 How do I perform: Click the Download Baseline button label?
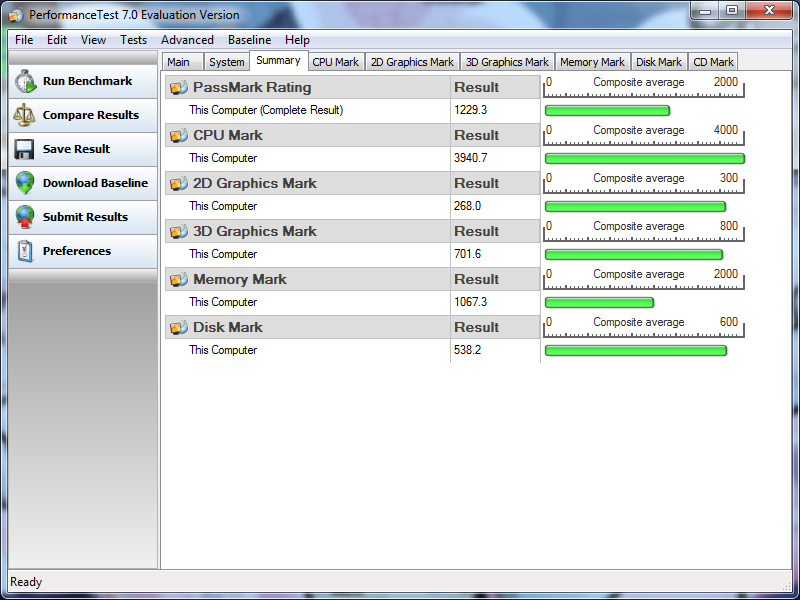pyautogui.click(x=95, y=183)
